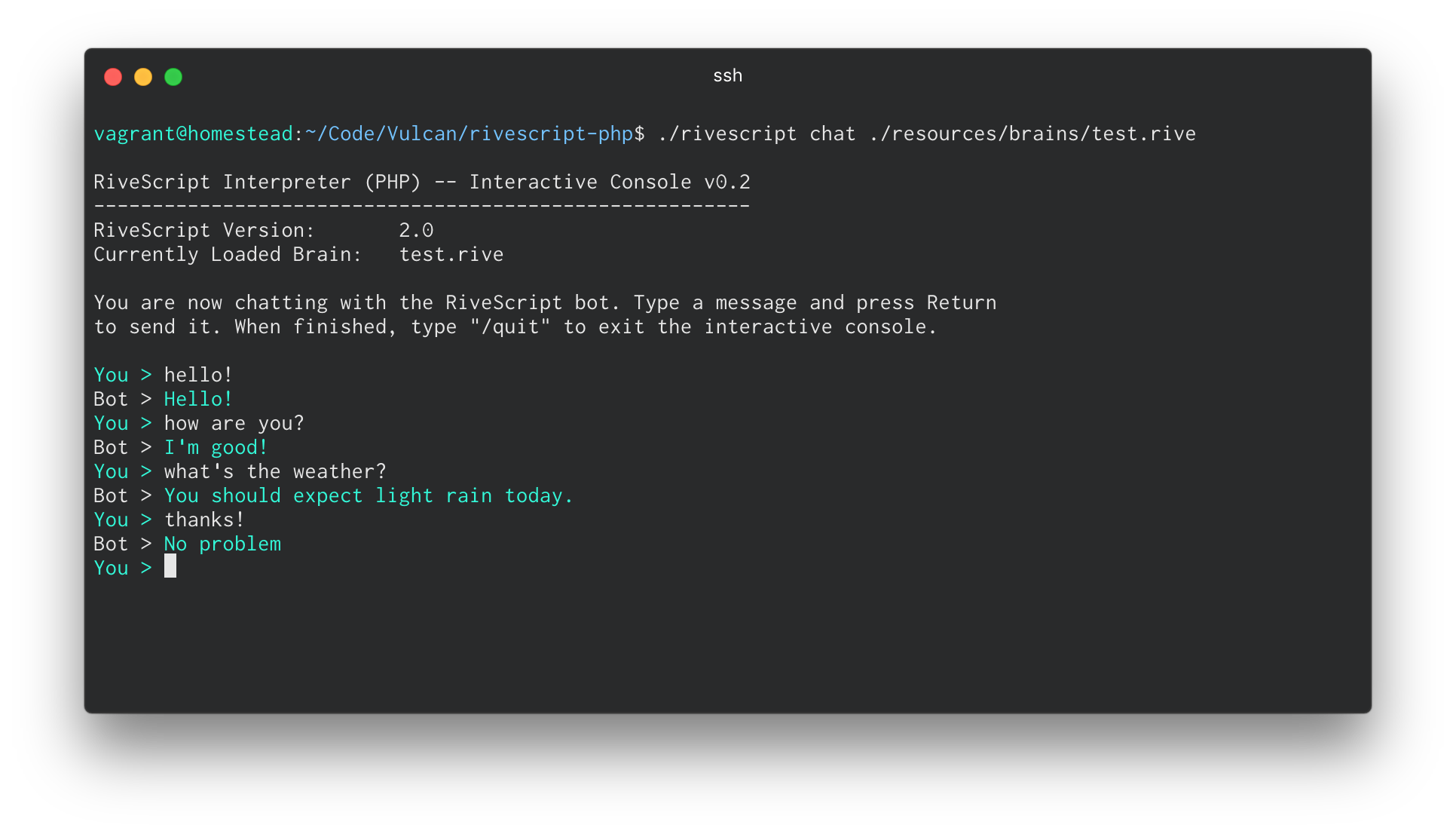Image resolution: width=1456 pixels, height=834 pixels.
Task: Click the 'test.rive' loaded brain value
Action: coord(451,254)
